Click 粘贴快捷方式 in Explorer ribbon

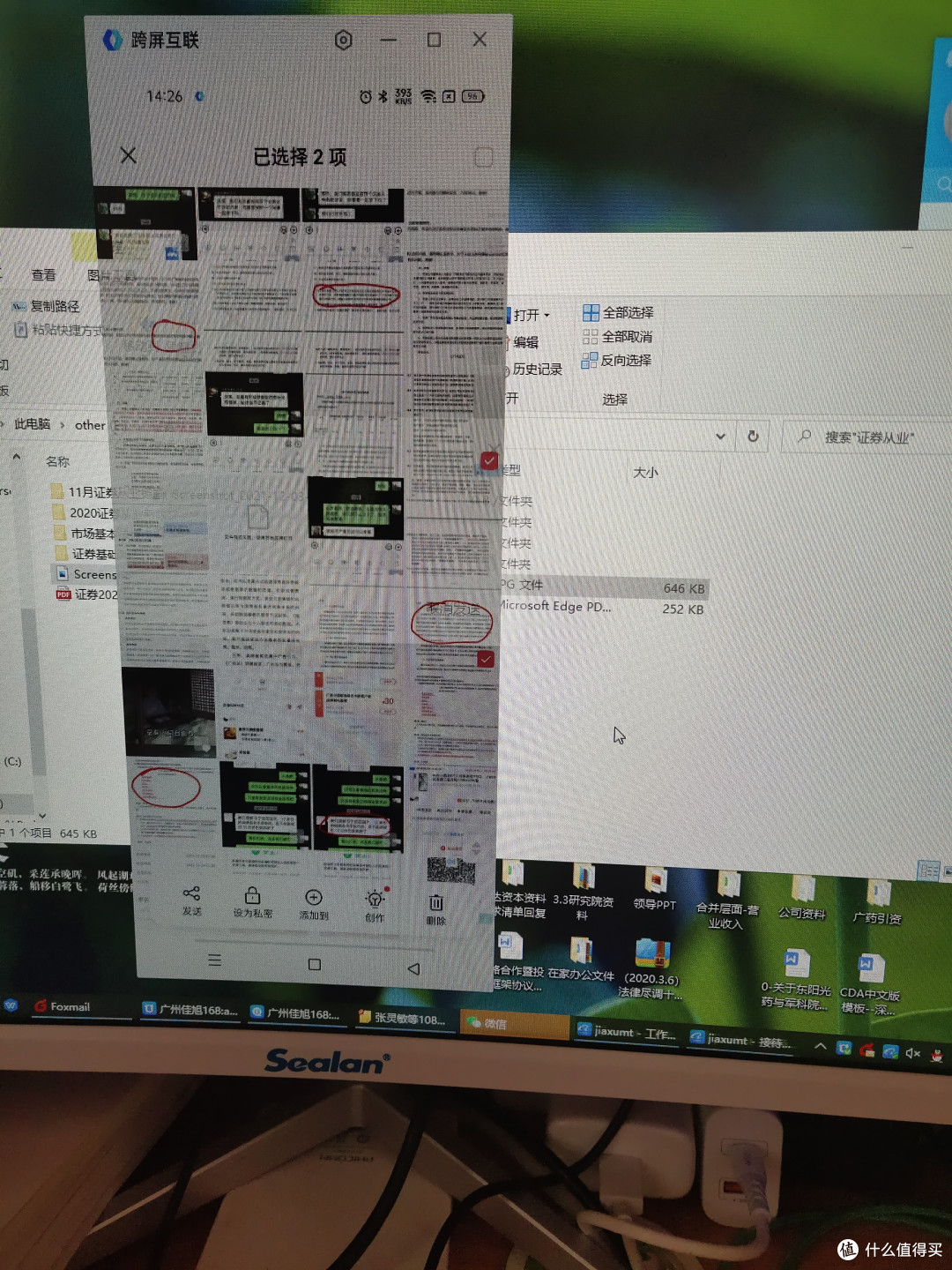pyautogui.click(x=58, y=329)
